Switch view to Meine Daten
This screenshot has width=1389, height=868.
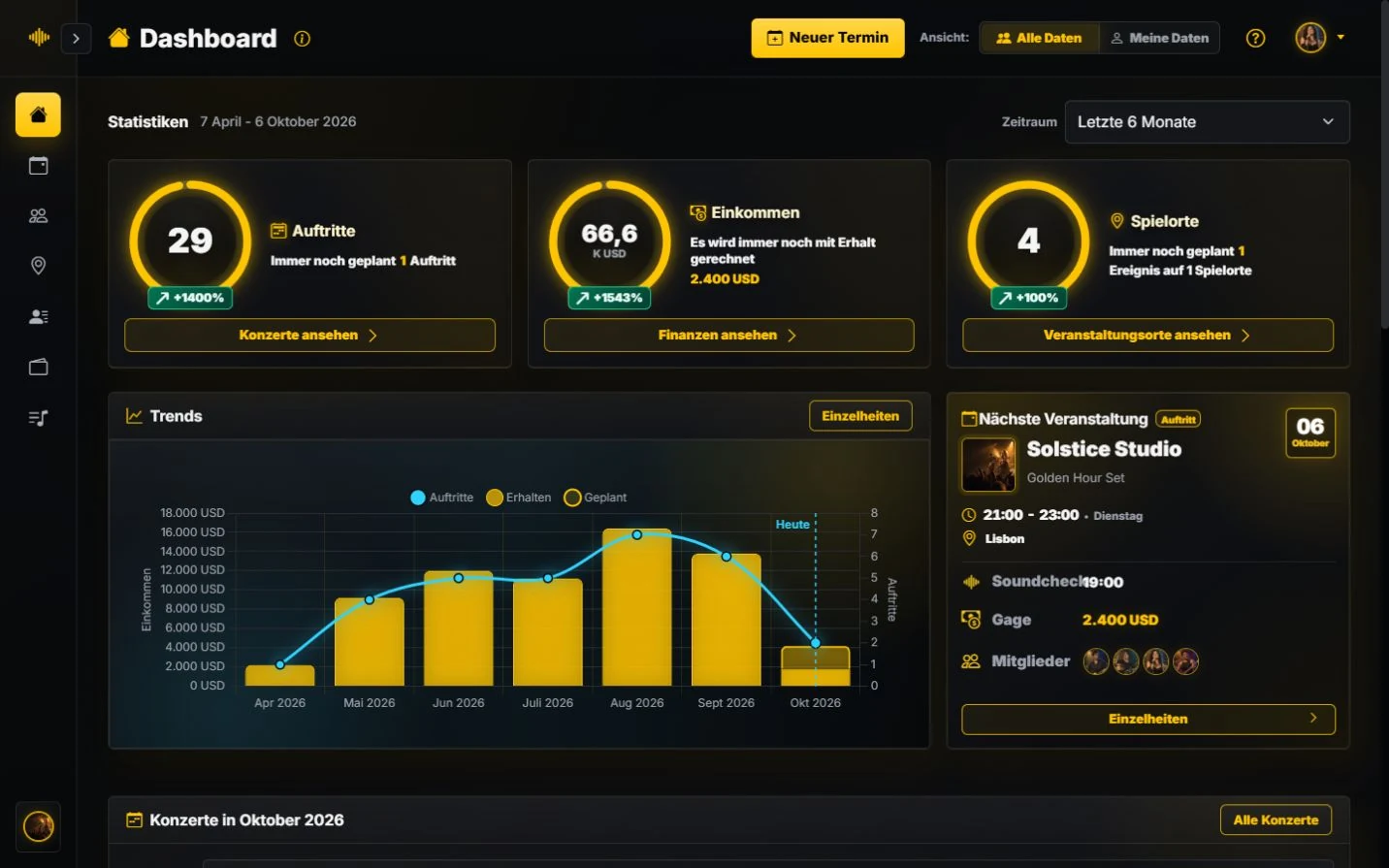(1160, 38)
